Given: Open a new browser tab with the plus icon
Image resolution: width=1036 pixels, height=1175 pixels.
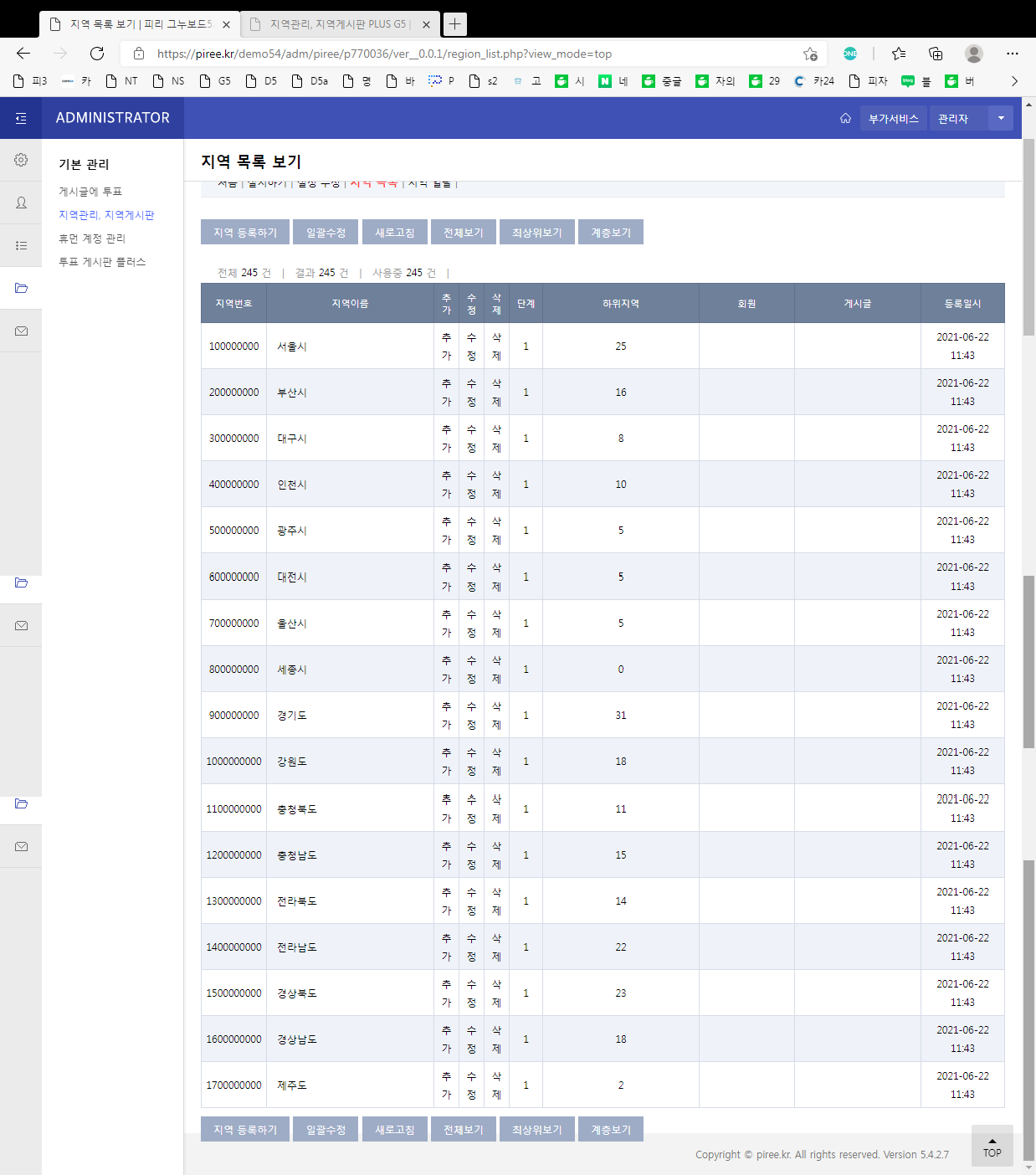Looking at the screenshot, I should (x=454, y=24).
